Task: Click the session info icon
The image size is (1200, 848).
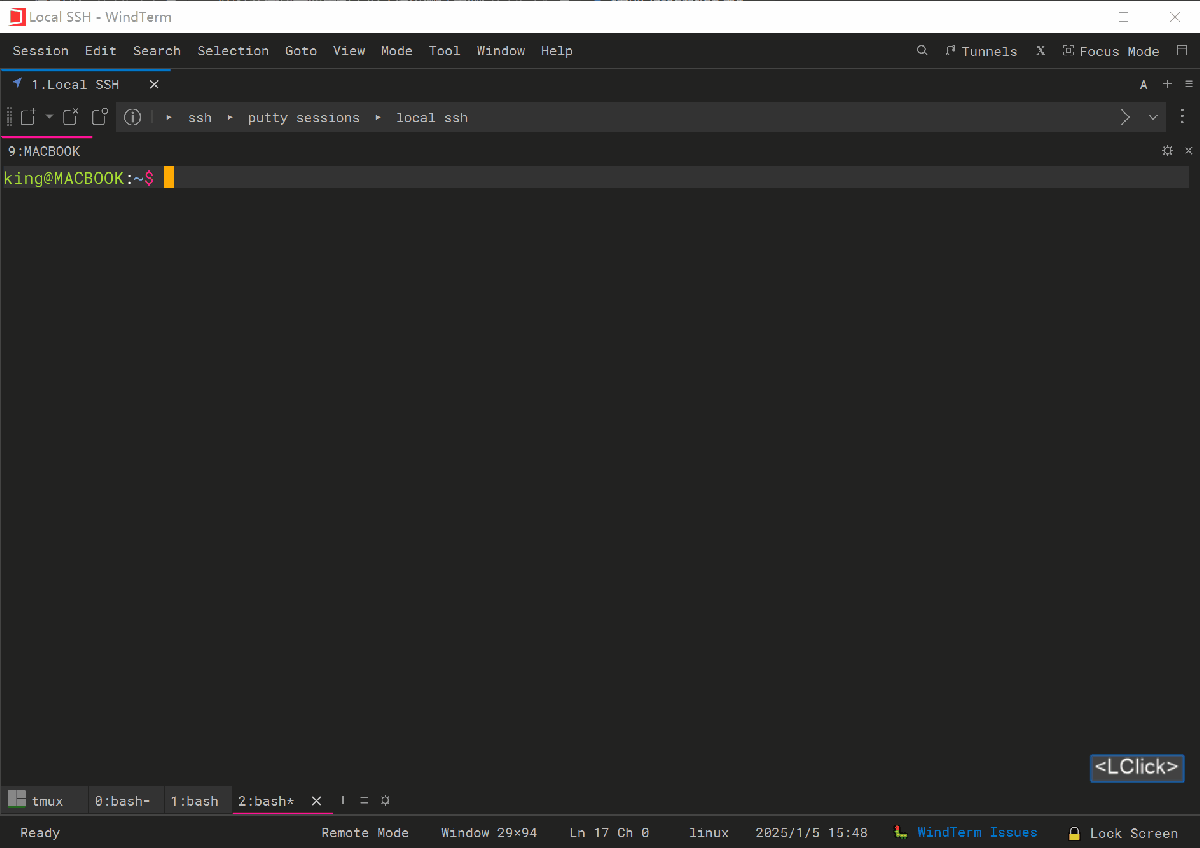Action: (132, 117)
